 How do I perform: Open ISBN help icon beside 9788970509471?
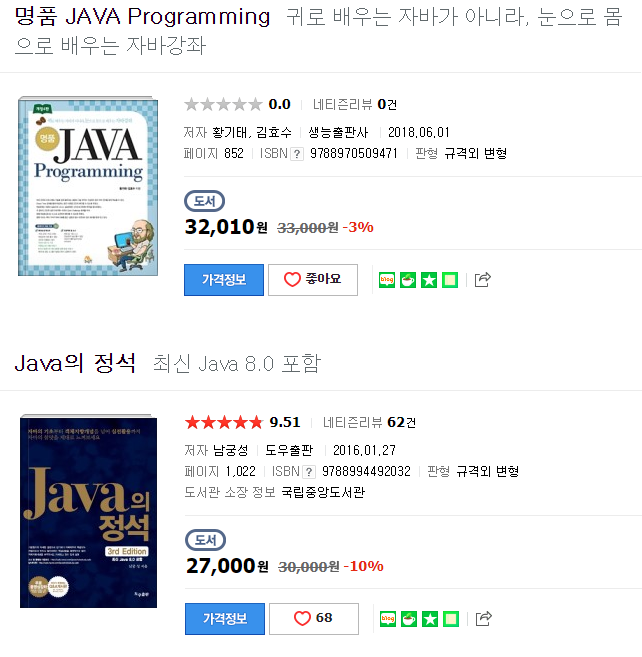tap(297, 154)
